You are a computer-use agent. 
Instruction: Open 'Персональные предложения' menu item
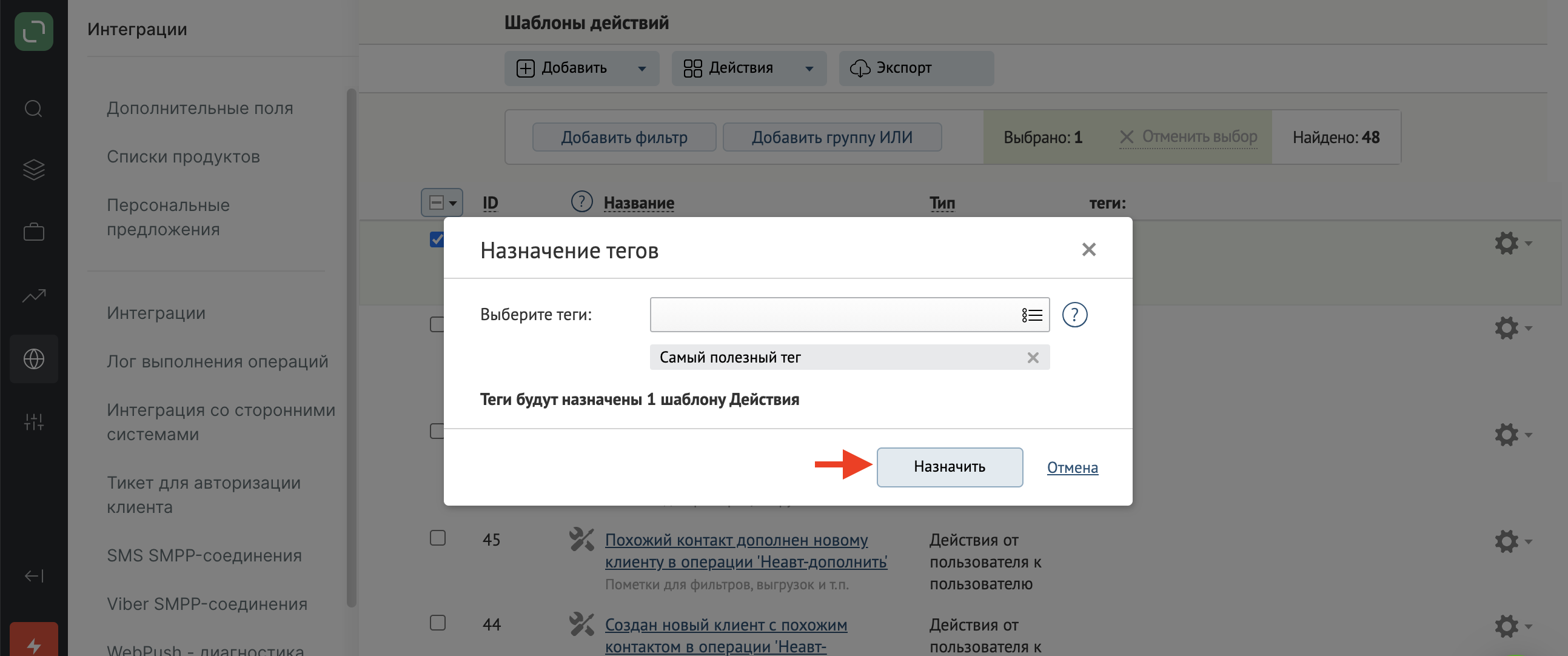[168, 217]
